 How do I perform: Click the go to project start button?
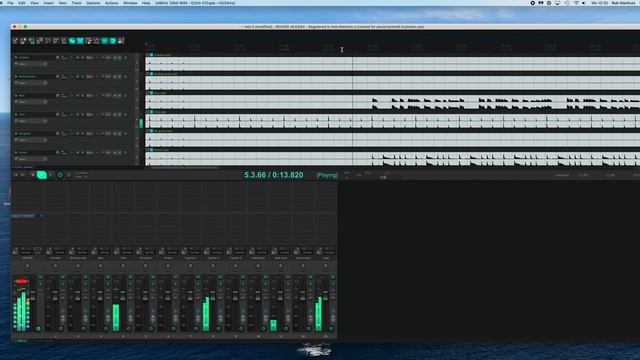coord(16,175)
